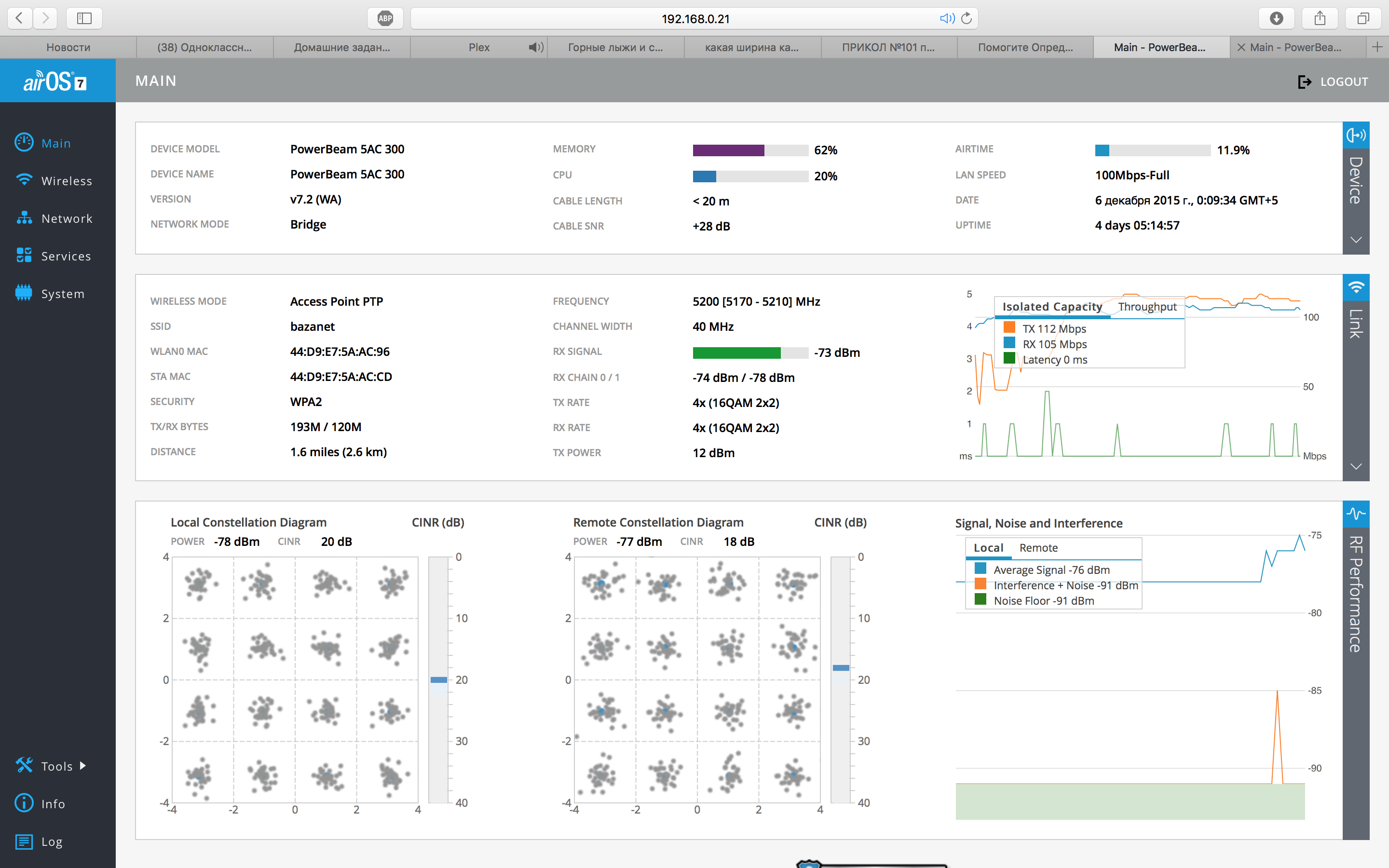Open Safari downloads icon

point(1276,18)
